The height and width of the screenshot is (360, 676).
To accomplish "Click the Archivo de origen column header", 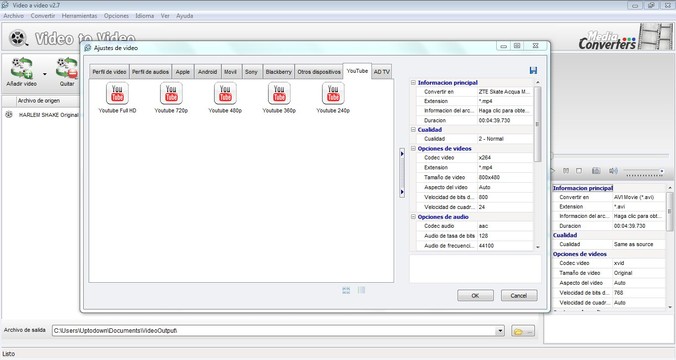I will pos(47,101).
